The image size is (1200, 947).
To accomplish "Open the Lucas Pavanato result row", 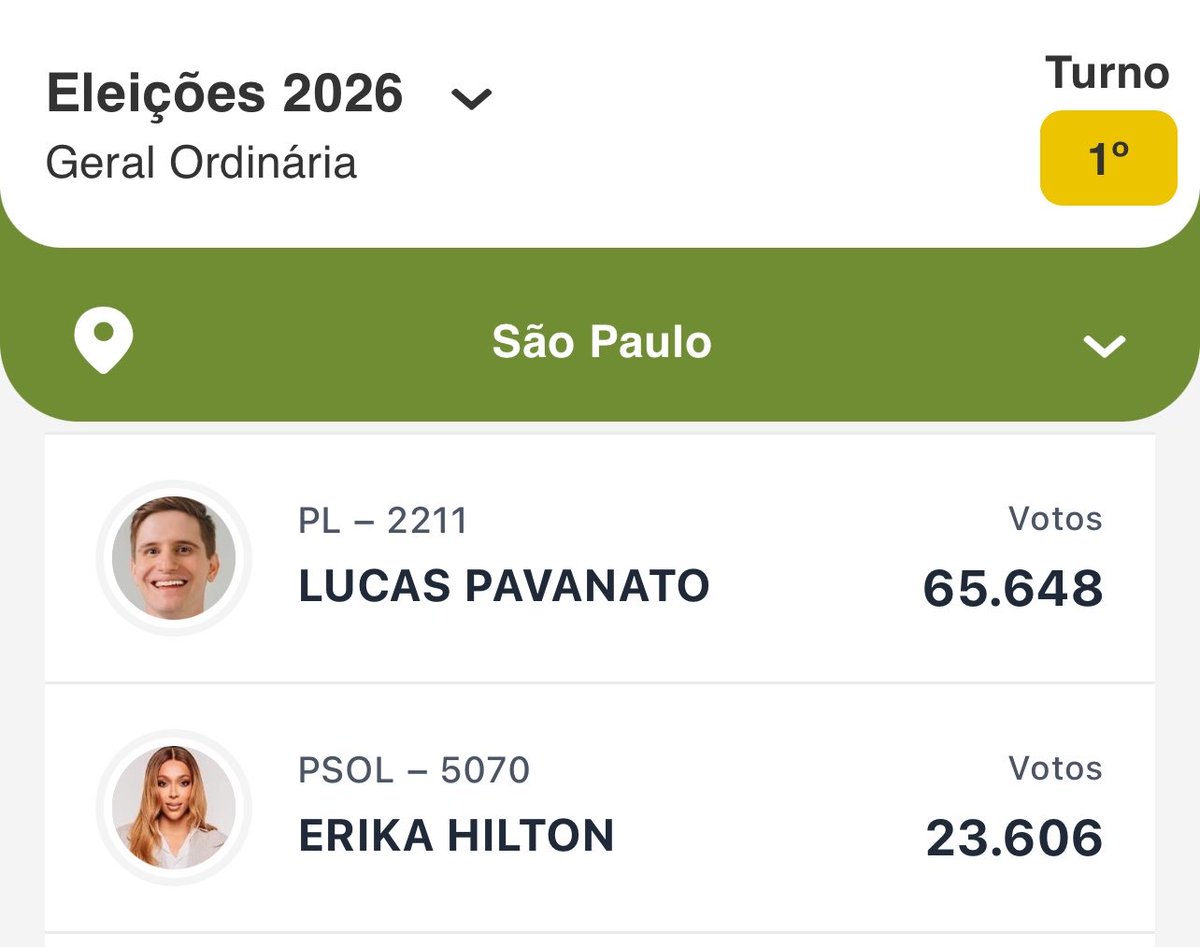I will [x=600, y=558].
